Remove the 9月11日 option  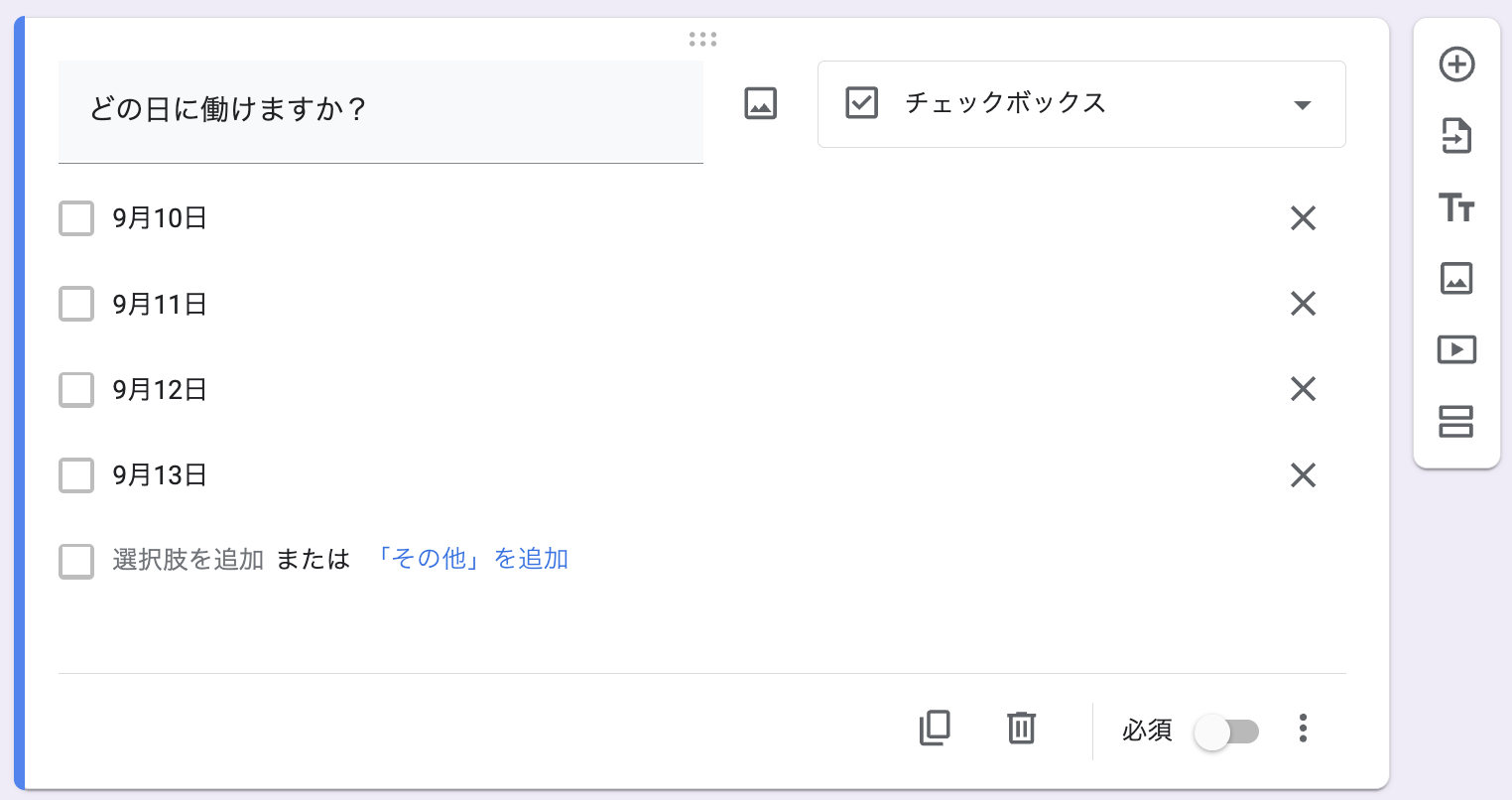1303,304
